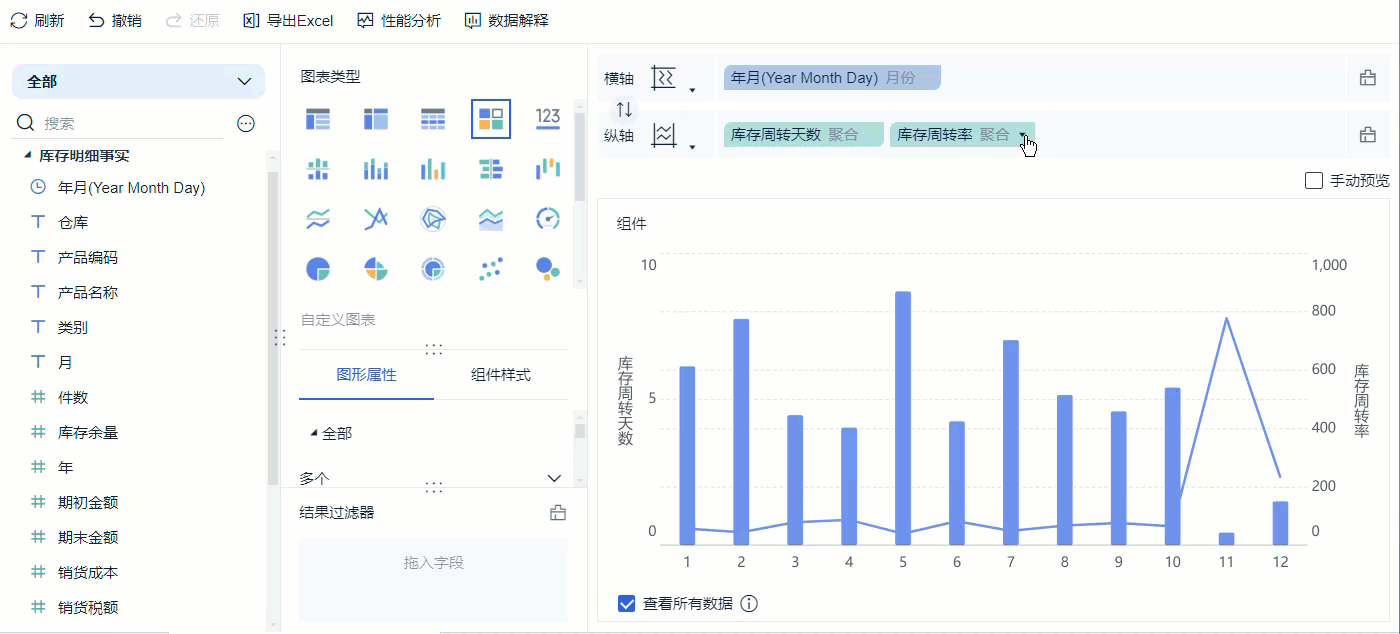Clear the 结果过滤器 with eraser icon
The width and height of the screenshot is (1400, 634).
tap(558, 513)
